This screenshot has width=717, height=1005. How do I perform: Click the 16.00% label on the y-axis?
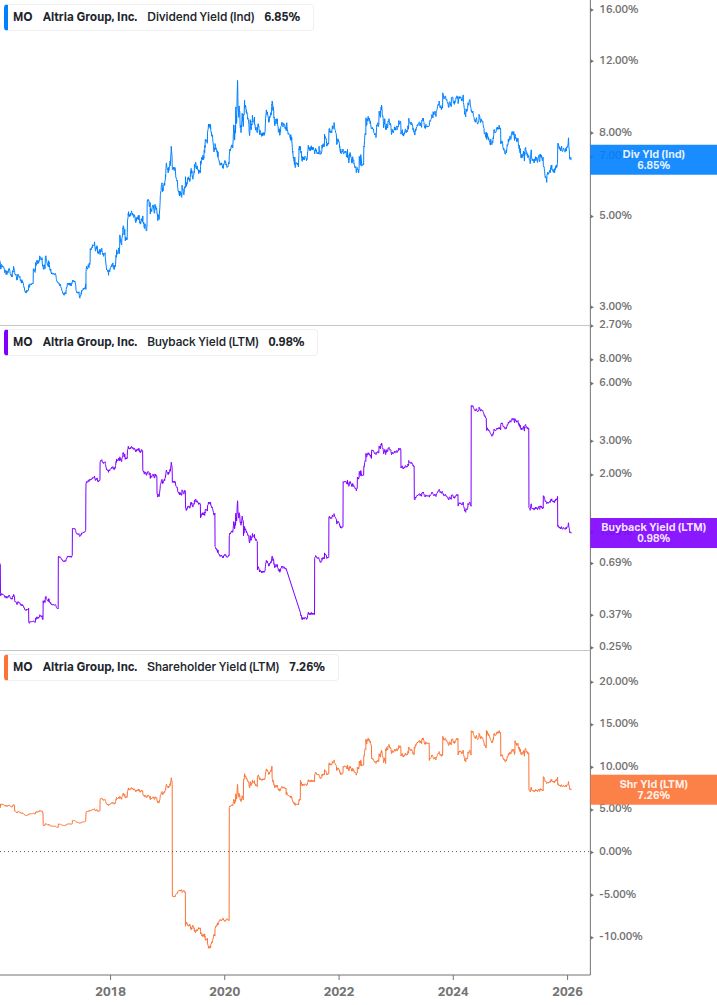pyautogui.click(x=618, y=10)
